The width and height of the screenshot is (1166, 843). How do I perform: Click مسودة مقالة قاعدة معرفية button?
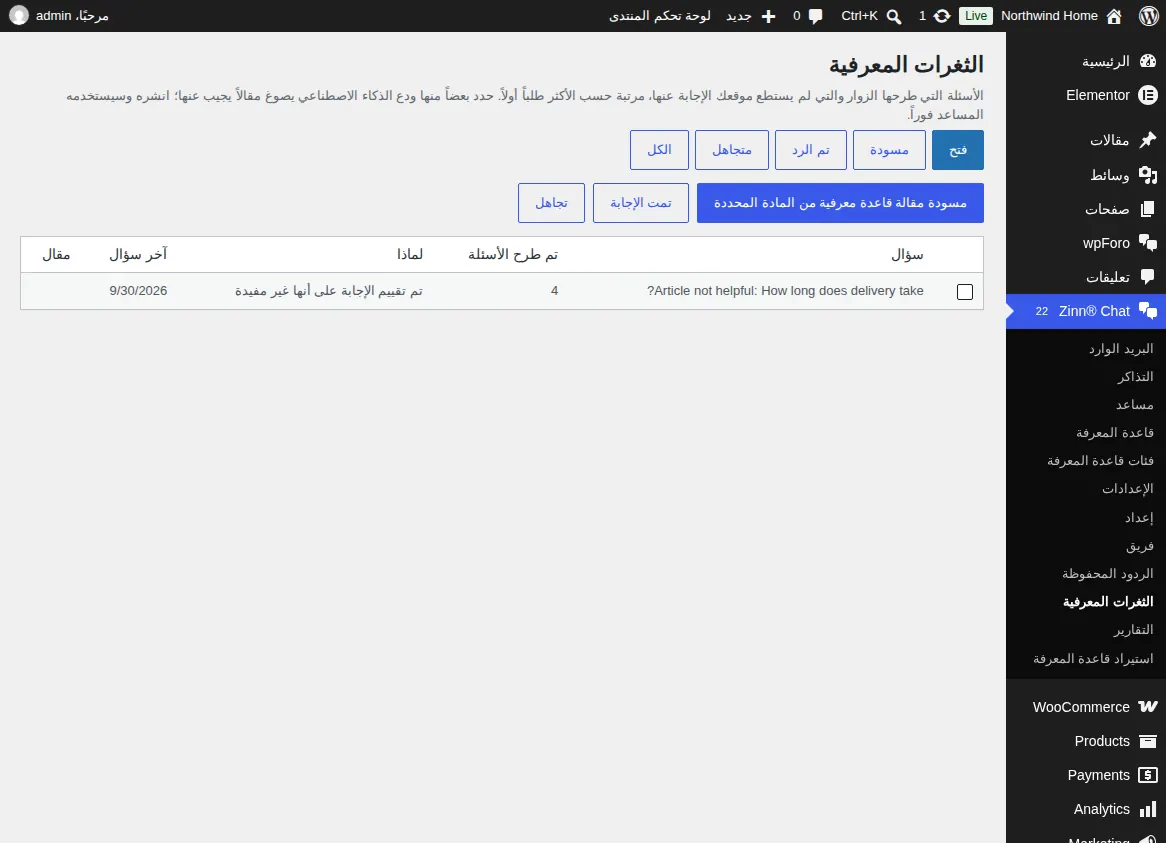[x=840, y=203]
